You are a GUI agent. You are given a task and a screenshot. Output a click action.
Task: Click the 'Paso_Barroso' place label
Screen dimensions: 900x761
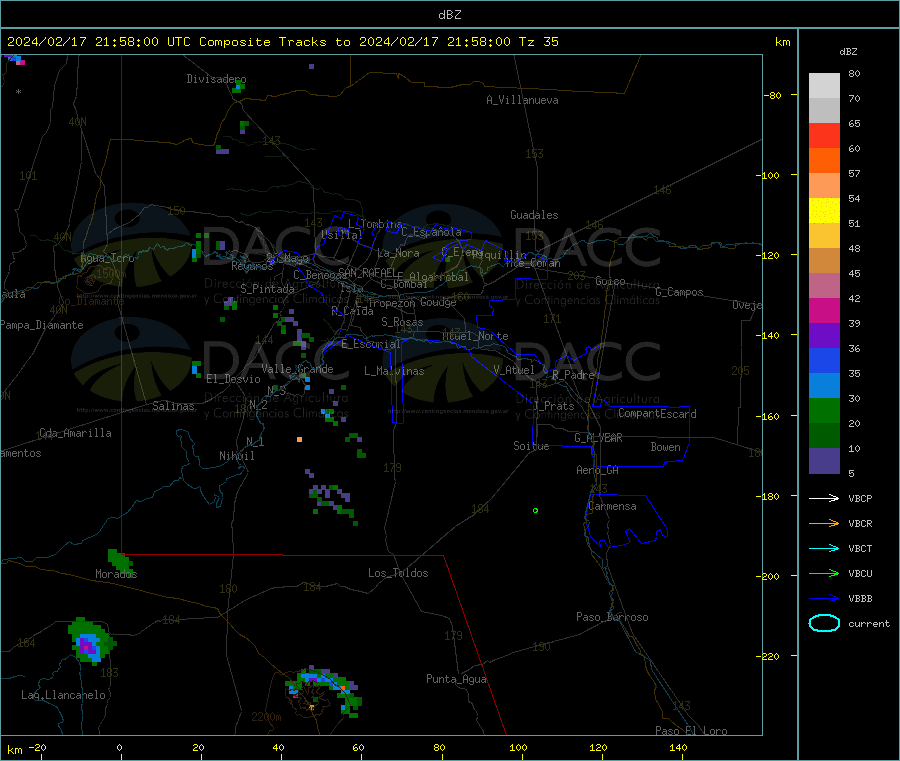point(612,617)
